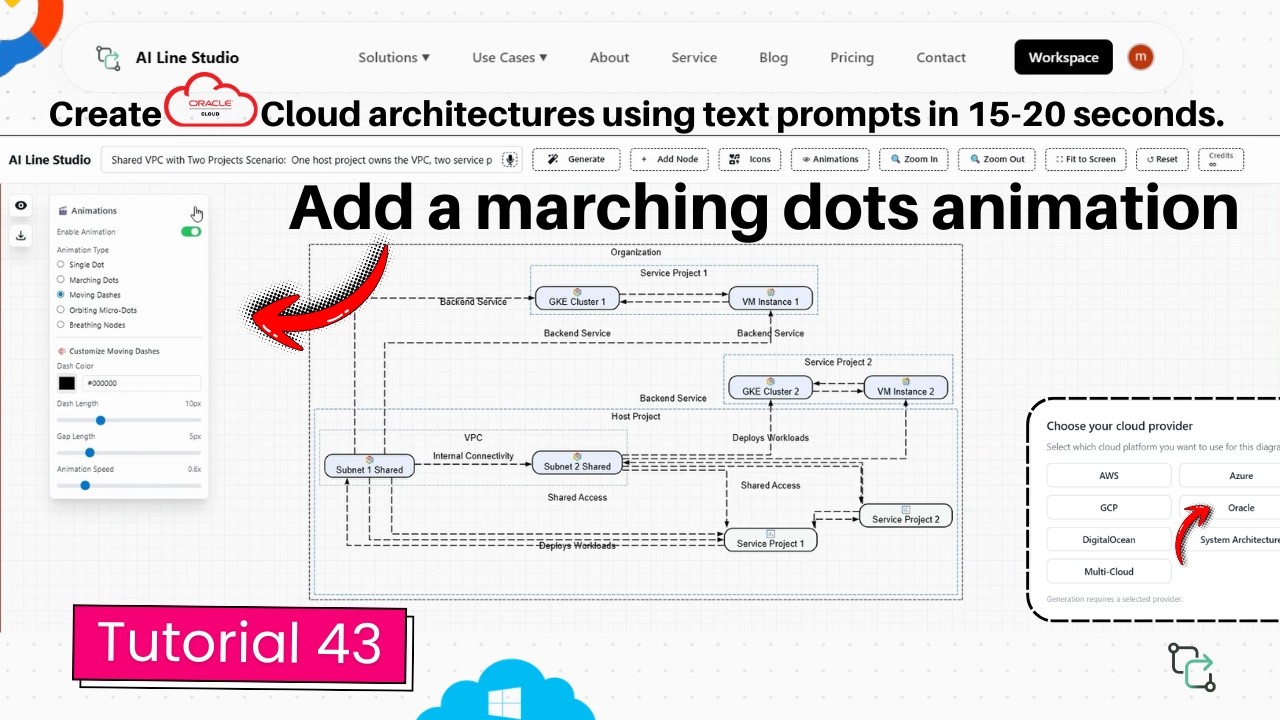Click the Zoom In button
1280x720 pixels.
coord(914,159)
